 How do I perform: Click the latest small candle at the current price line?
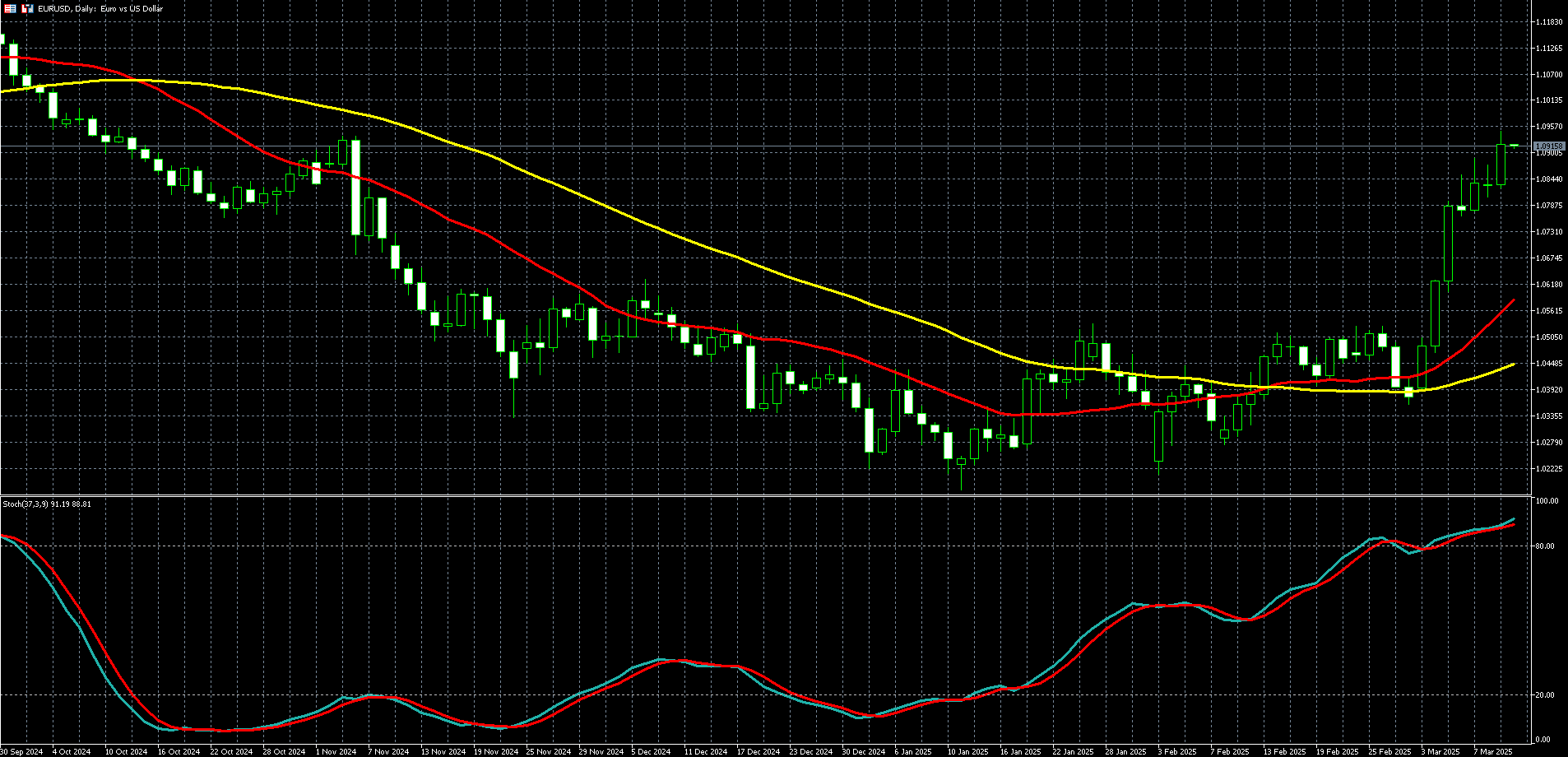point(1514,146)
